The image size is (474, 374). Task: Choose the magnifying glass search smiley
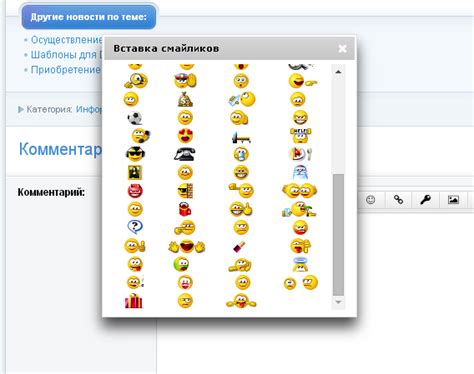click(136, 81)
